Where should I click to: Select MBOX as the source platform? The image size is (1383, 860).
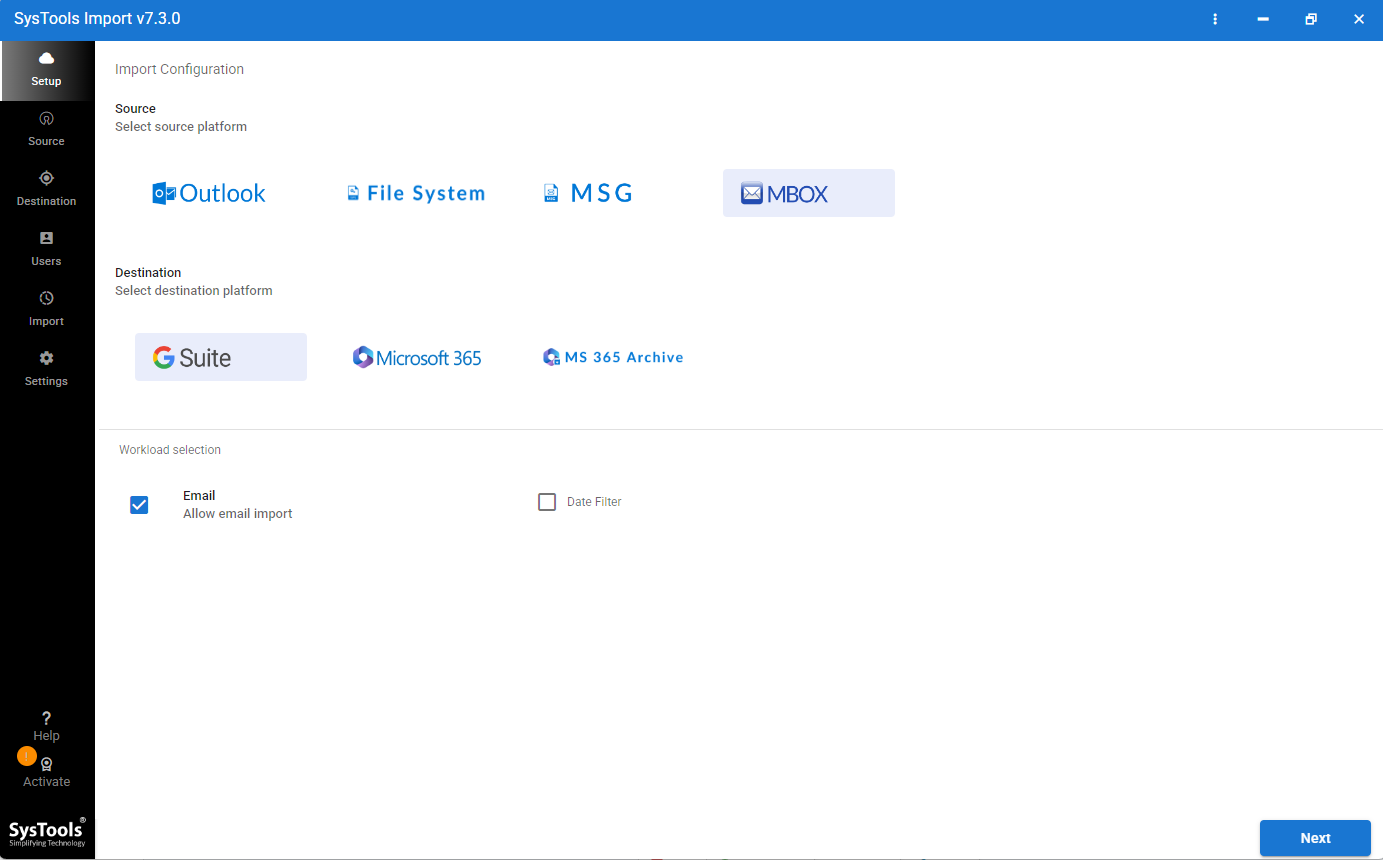808,193
